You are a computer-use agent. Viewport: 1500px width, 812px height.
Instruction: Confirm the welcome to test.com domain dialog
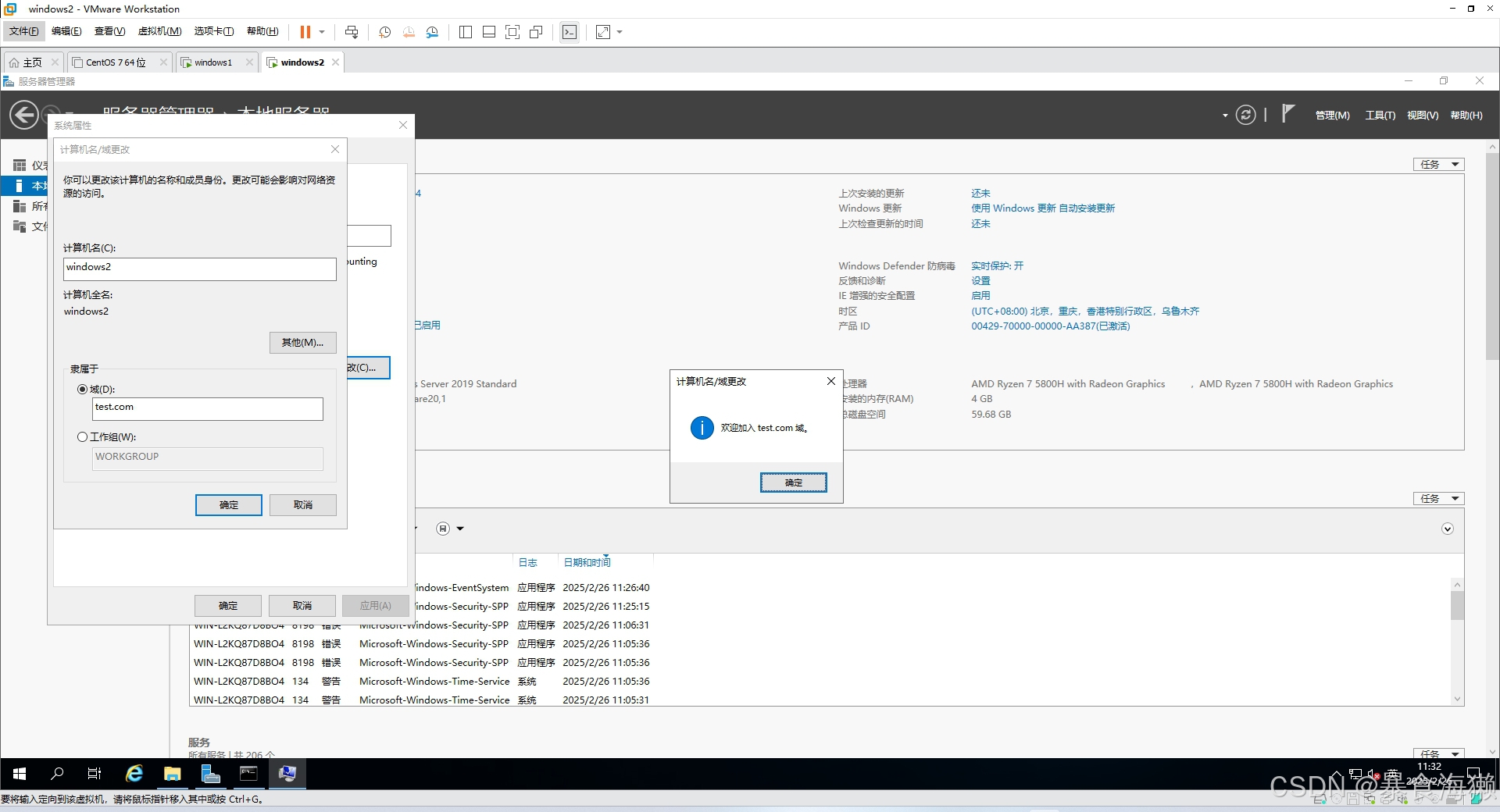(x=793, y=483)
